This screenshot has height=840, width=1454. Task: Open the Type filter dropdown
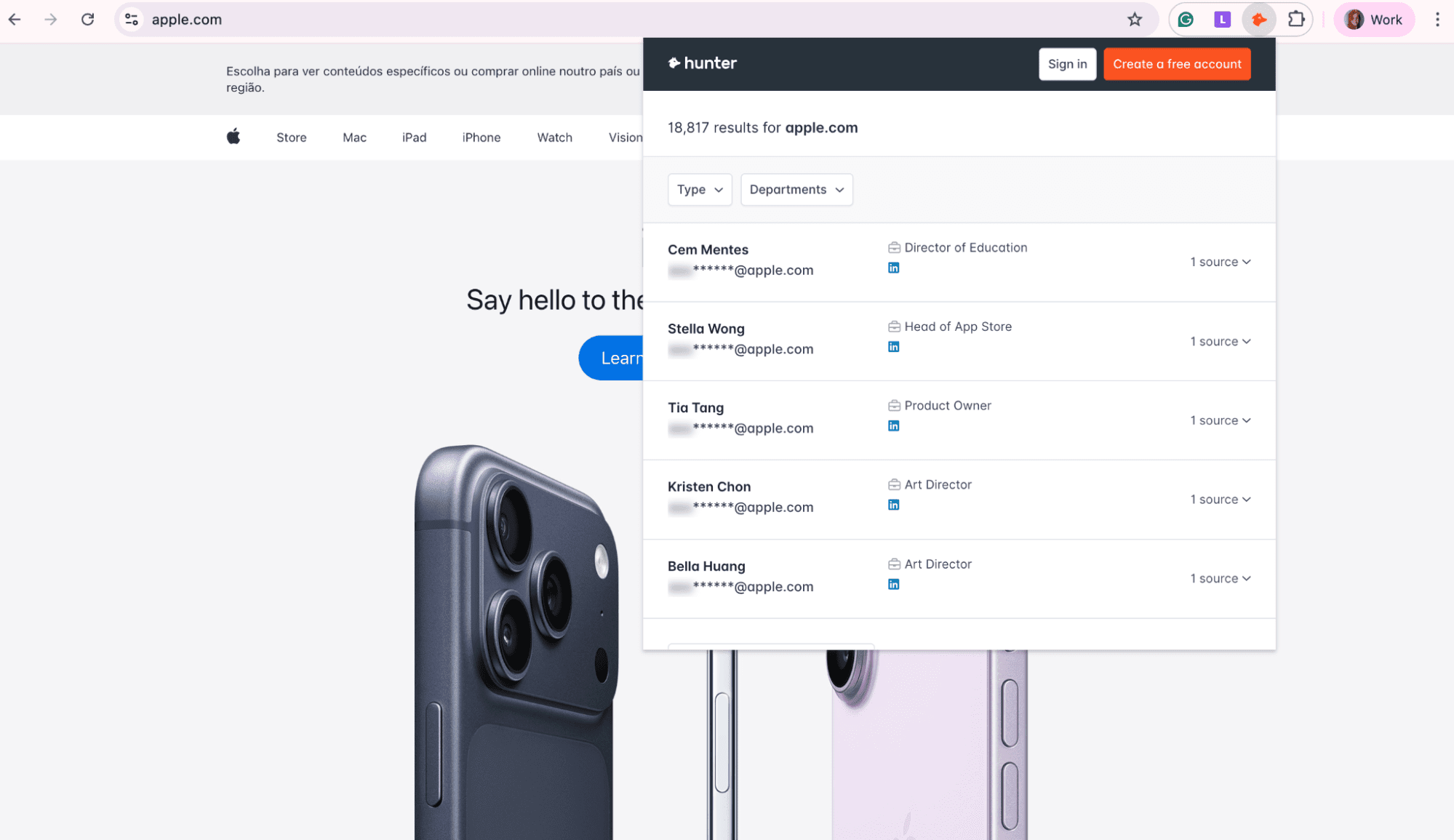point(700,190)
